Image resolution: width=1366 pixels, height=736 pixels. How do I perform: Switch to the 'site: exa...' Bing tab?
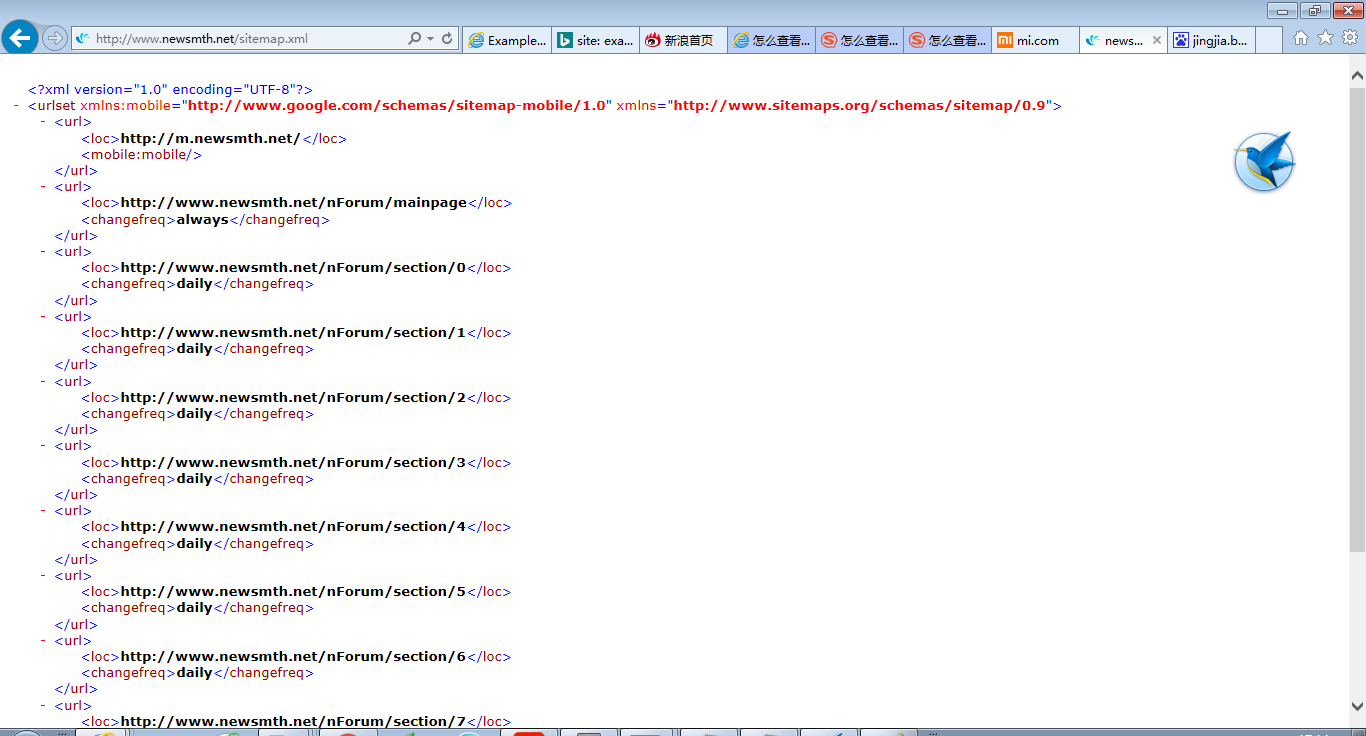pyautogui.click(x=595, y=40)
